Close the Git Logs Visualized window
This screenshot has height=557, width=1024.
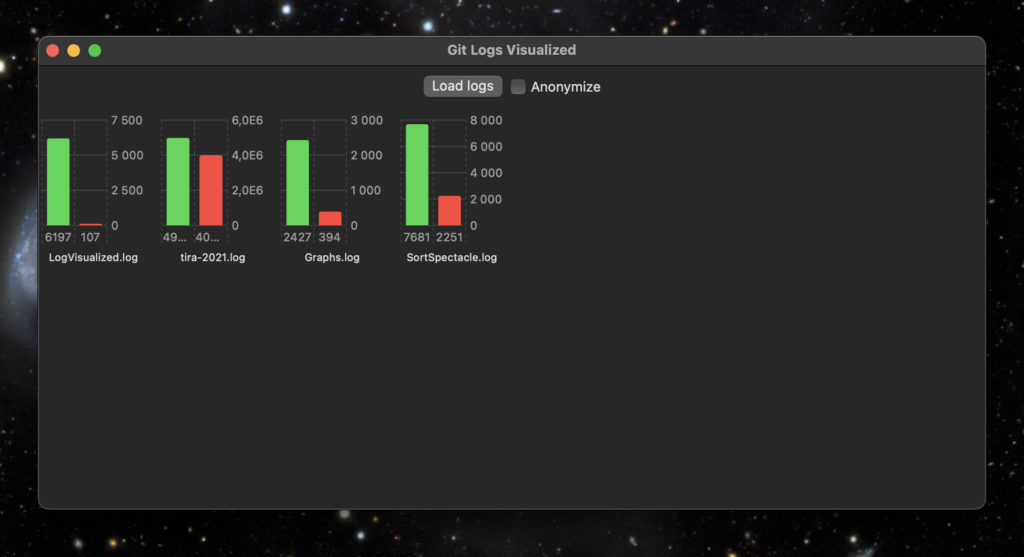tap(53, 51)
